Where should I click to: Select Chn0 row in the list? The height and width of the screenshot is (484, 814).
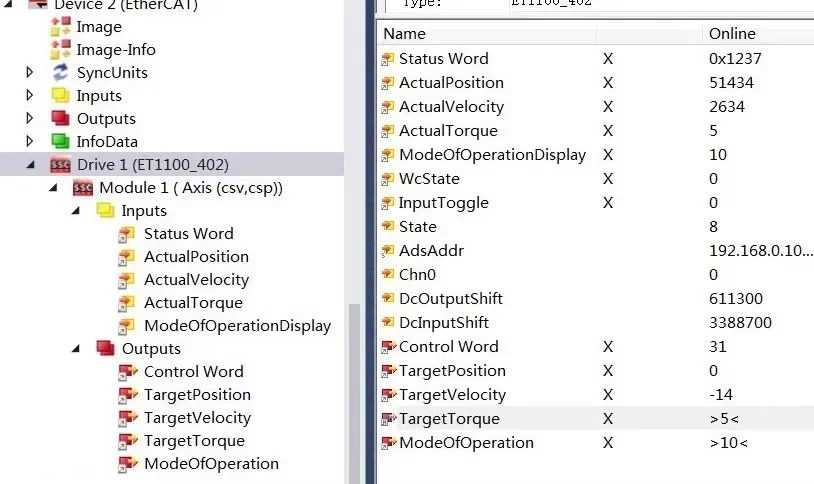(x=596, y=274)
